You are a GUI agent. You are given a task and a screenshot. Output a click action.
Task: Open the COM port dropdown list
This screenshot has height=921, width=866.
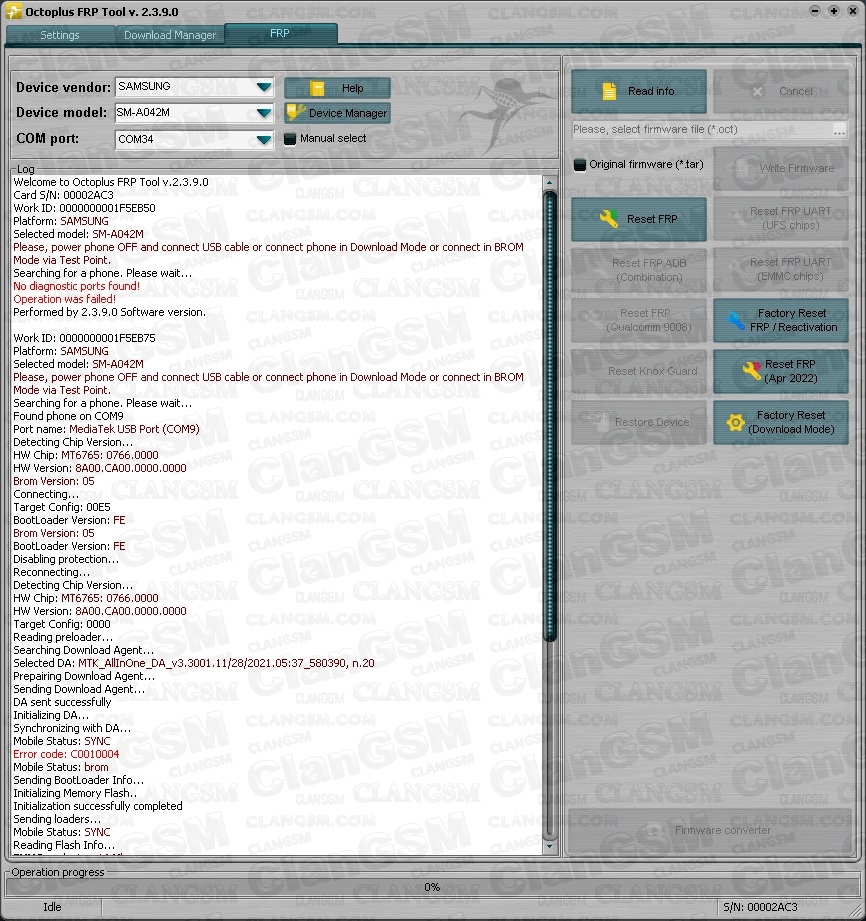pyautogui.click(x=263, y=140)
